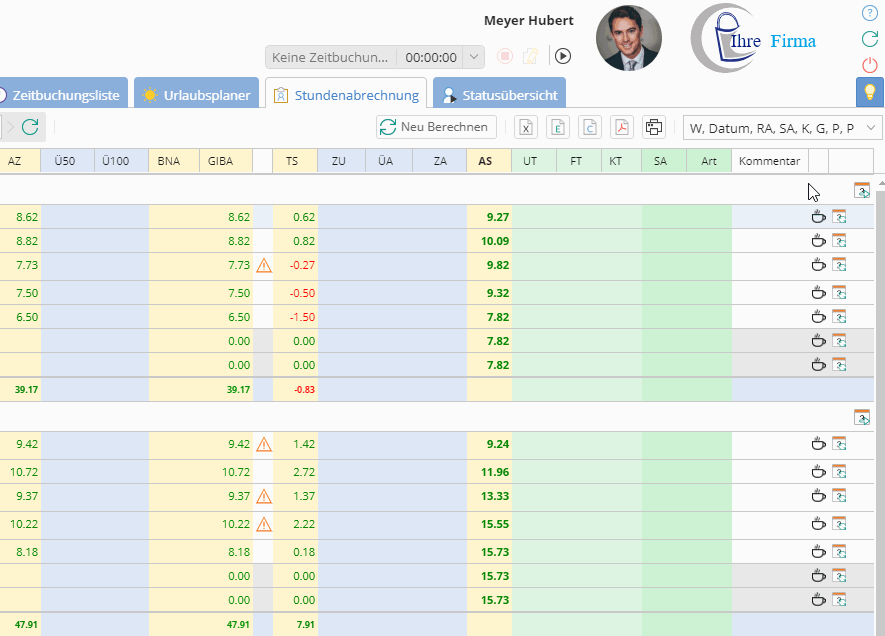Click the Excel export icon marked X
The width and height of the screenshot is (885, 636).
pos(526,127)
